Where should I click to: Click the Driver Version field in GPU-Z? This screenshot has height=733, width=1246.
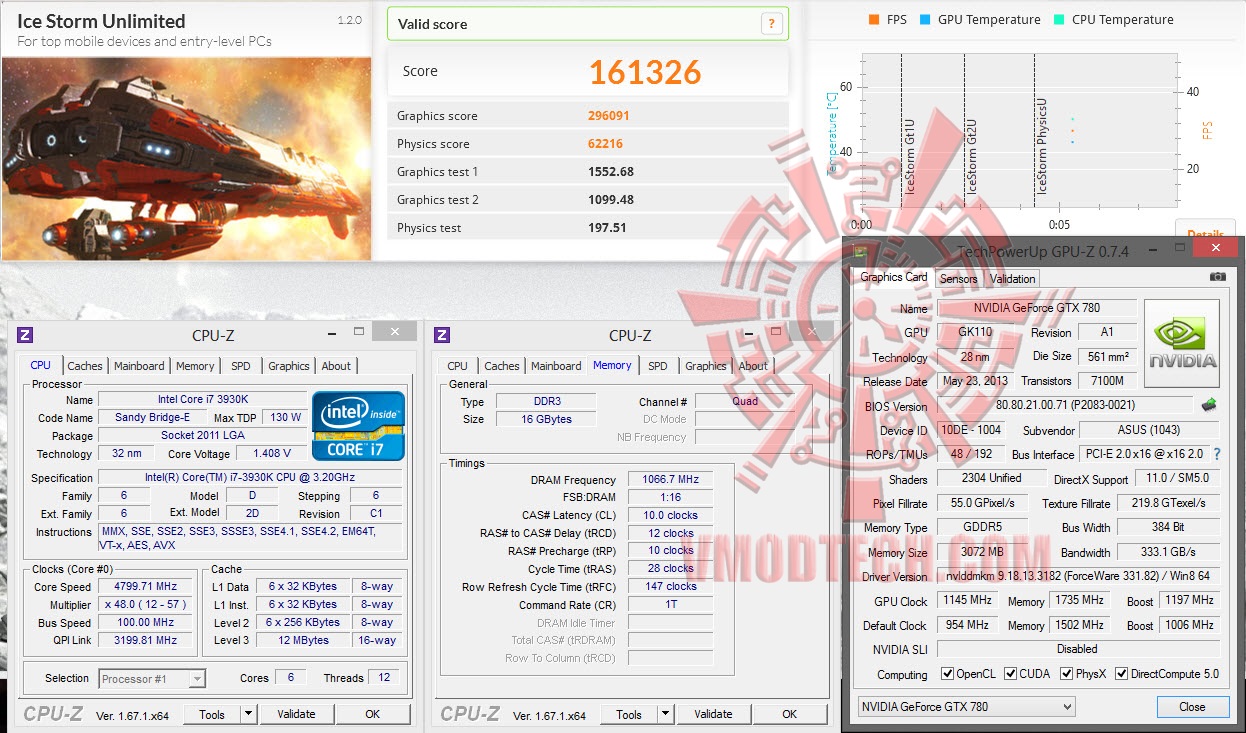(x=1078, y=576)
